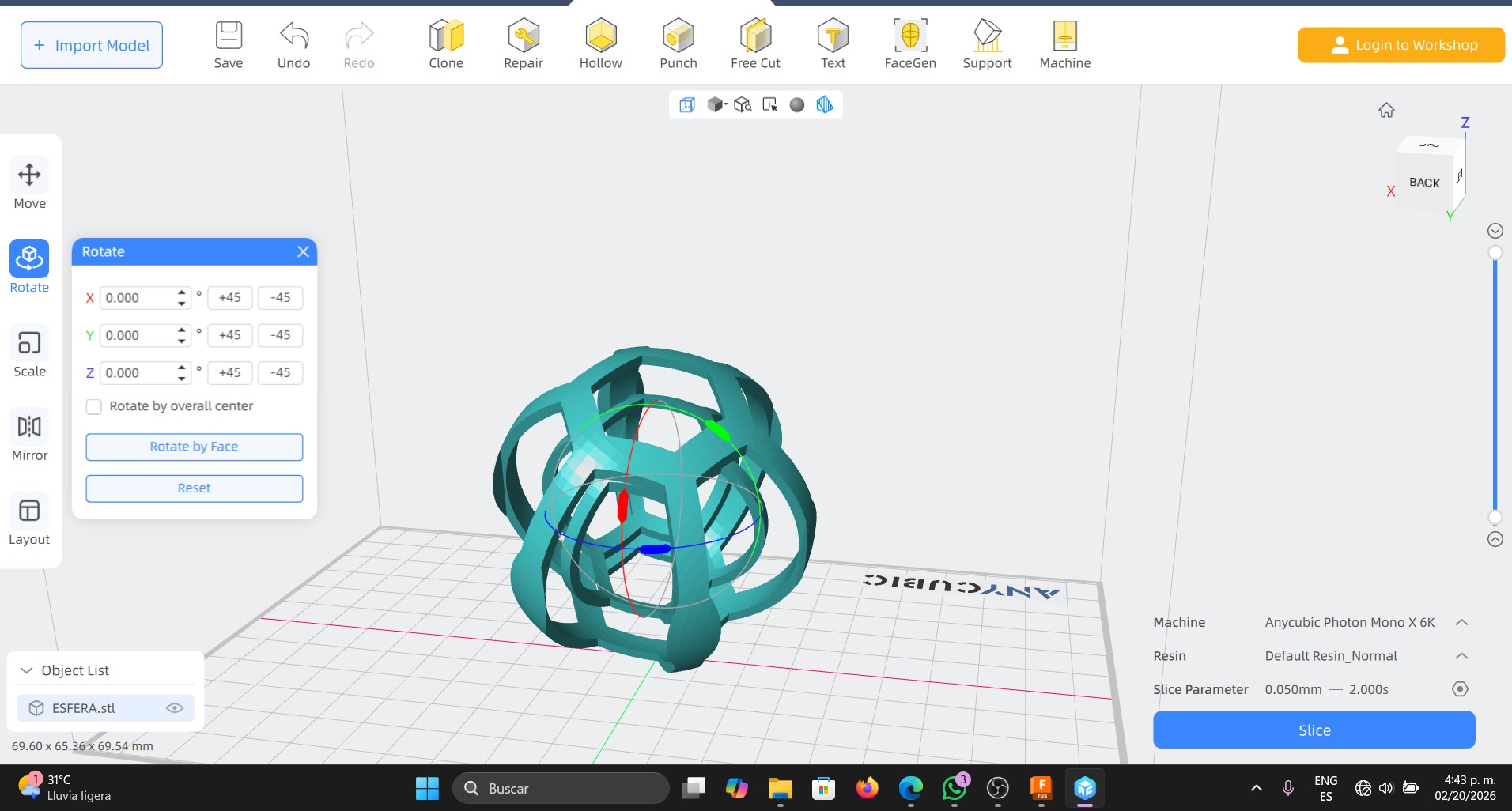Image resolution: width=1512 pixels, height=811 pixels.
Task: Rotate Y axis by +45 degrees
Action: coord(230,335)
